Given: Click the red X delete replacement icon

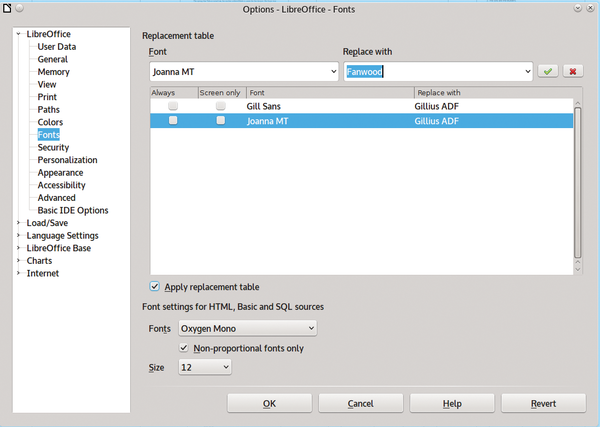Looking at the screenshot, I should click(x=573, y=71).
